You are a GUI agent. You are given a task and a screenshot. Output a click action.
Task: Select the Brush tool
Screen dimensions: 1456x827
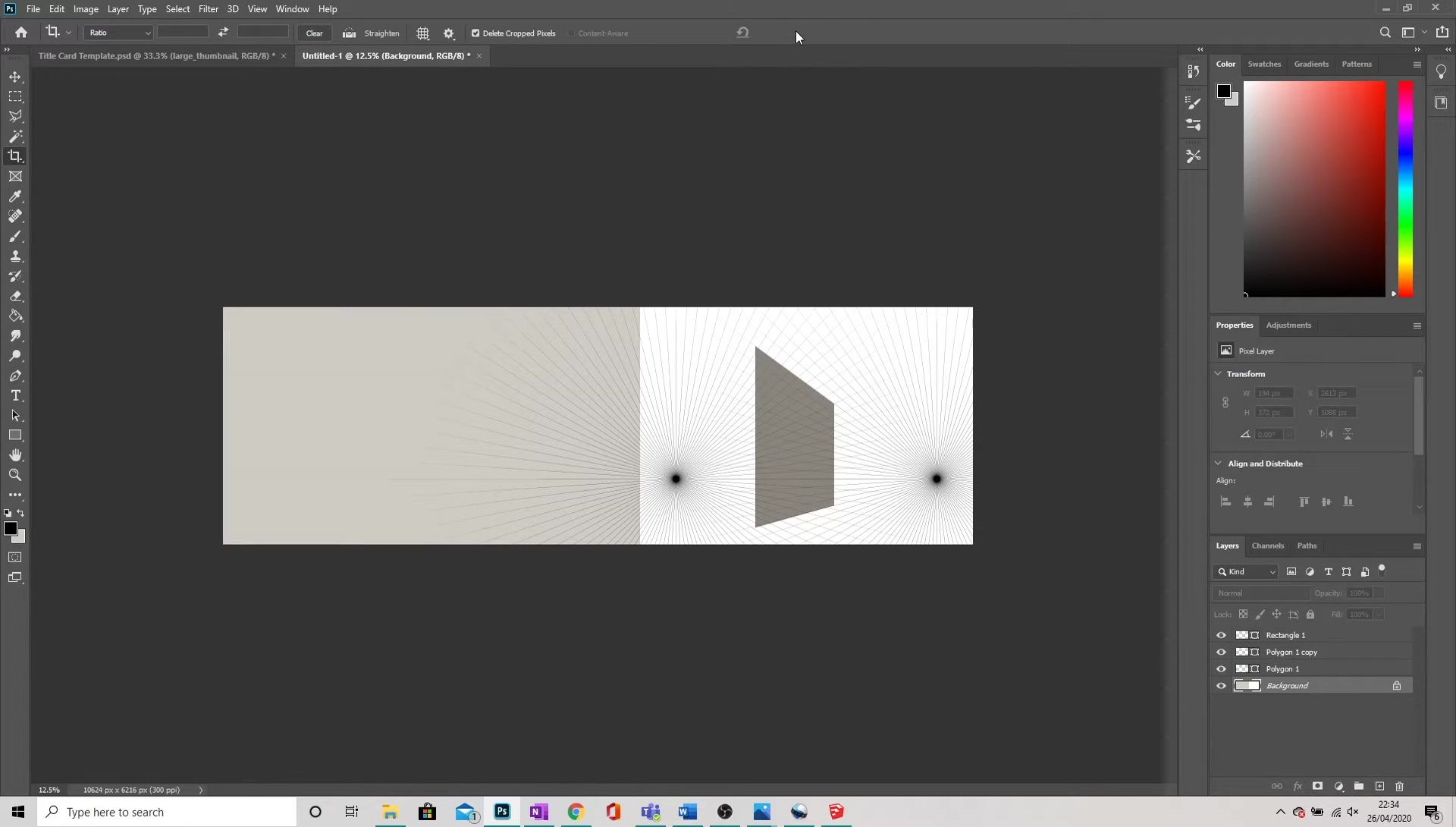point(15,236)
